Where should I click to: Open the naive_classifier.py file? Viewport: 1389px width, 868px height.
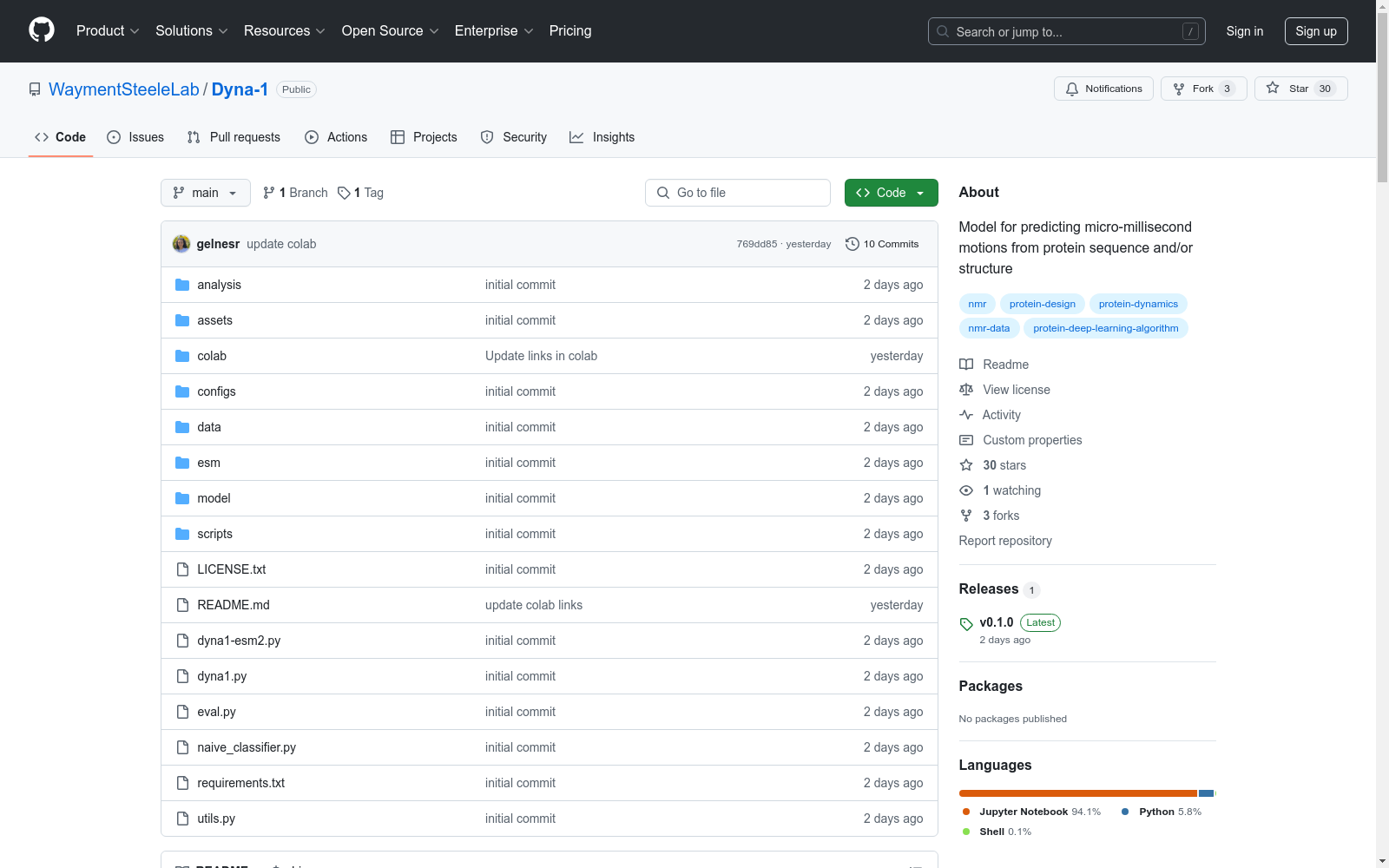click(x=247, y=747)
